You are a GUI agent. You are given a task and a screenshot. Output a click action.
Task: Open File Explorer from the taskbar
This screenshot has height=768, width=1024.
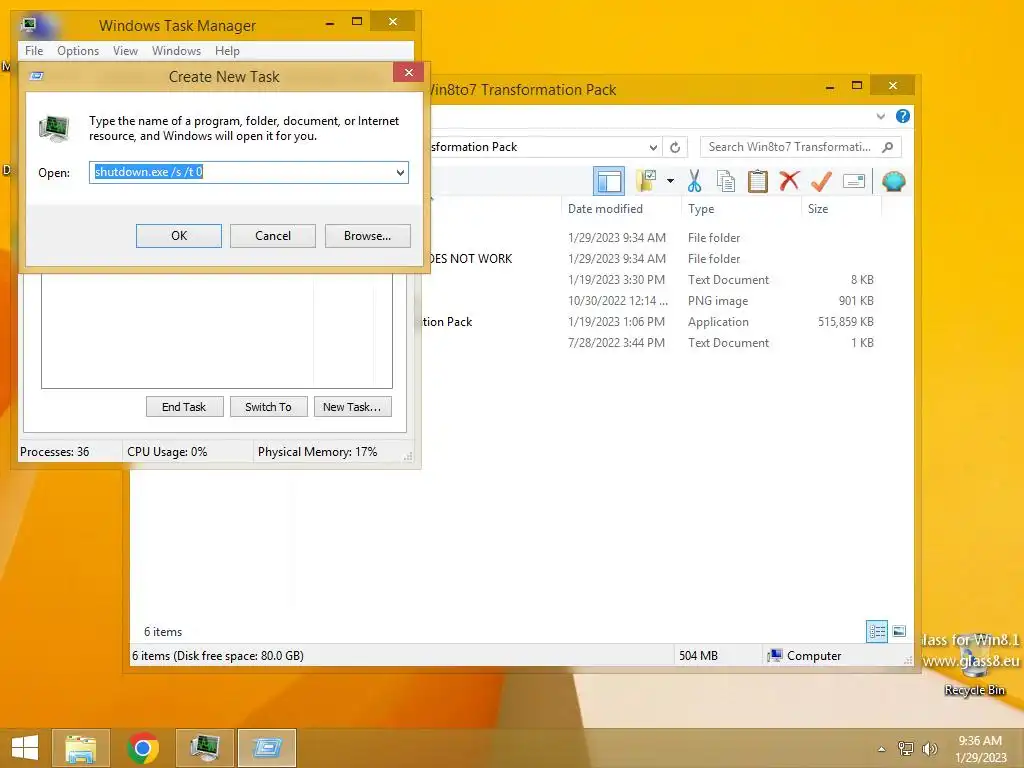[81, 748]
